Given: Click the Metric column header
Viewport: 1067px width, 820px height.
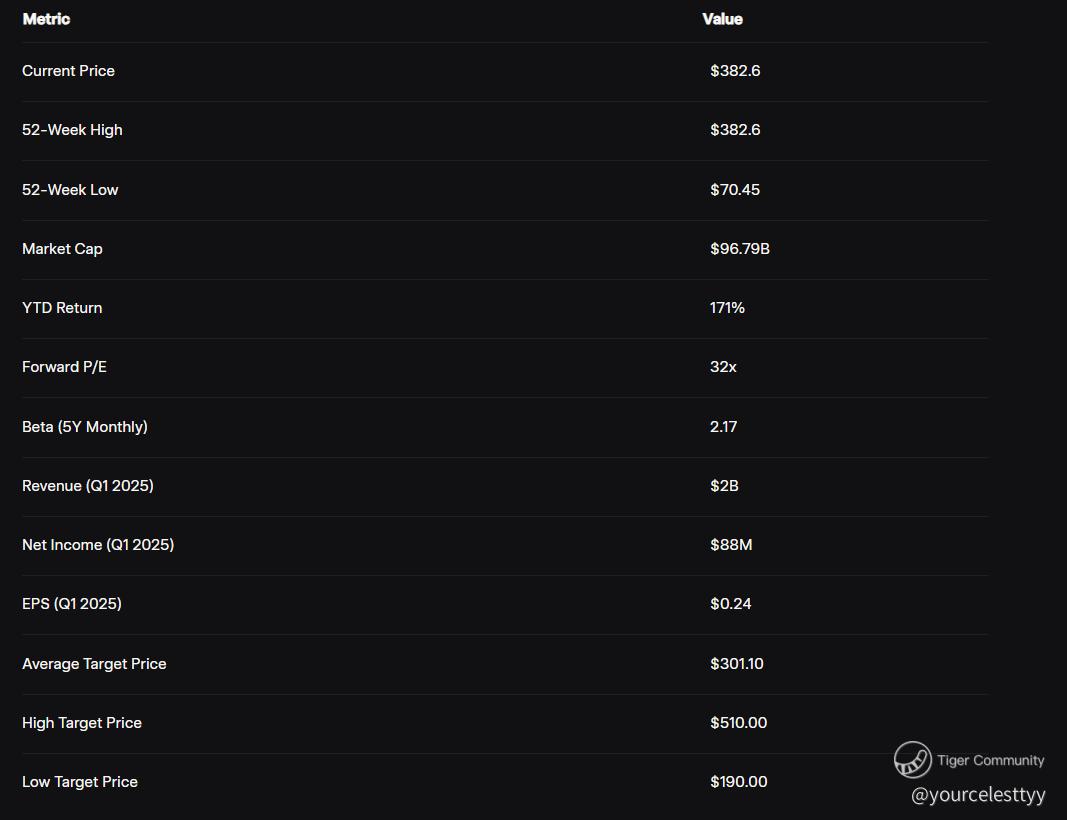Looking at the screenshot, I should tap(46, 19).
